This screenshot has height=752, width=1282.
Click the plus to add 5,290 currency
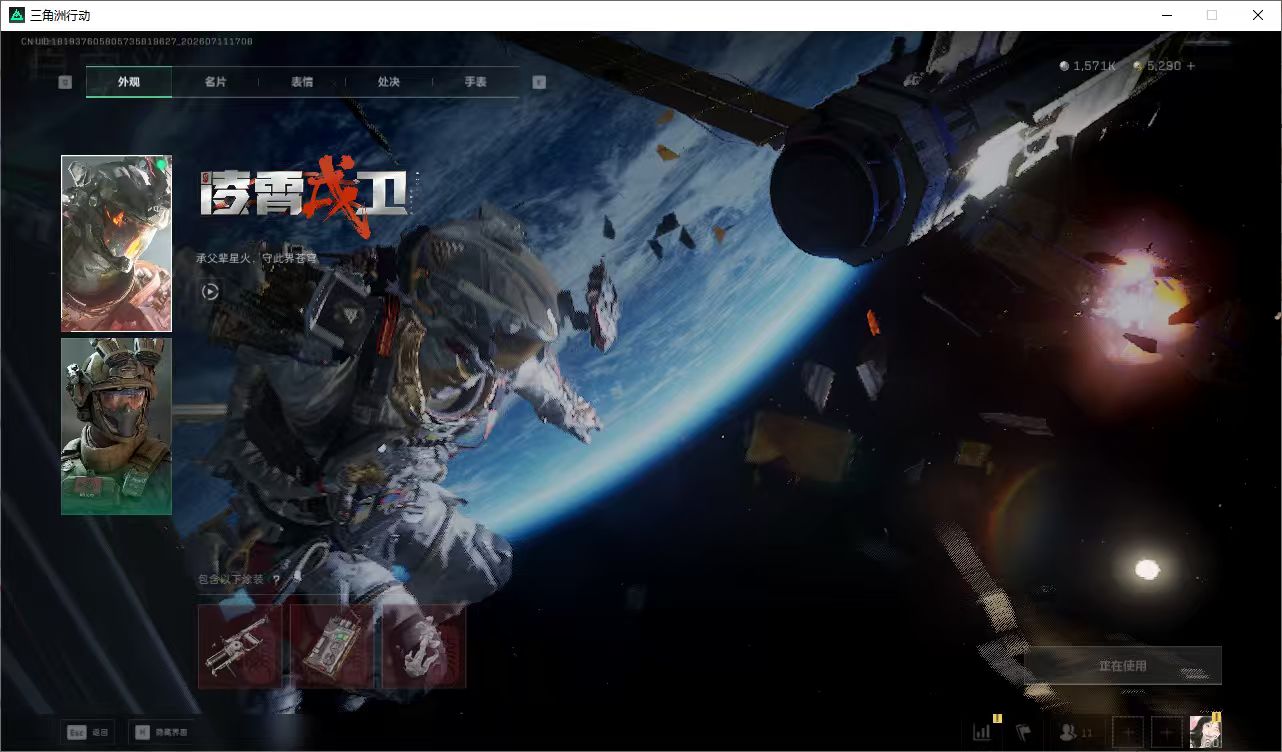(1190, 66)
